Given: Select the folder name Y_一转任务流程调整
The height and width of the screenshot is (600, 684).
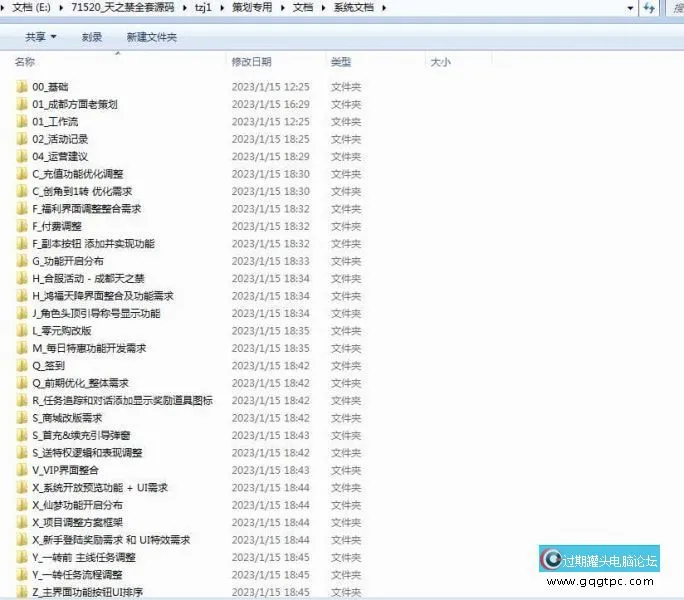Looking at the screenshot, I should pos(77,575).
